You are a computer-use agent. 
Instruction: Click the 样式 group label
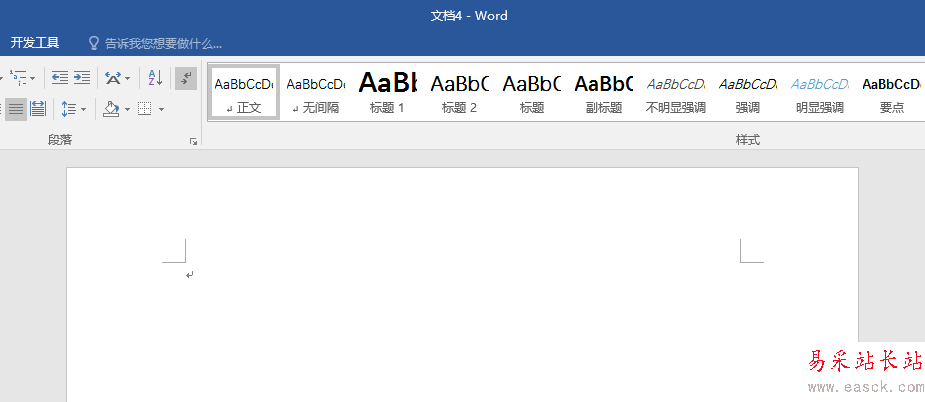click(747, 140)
